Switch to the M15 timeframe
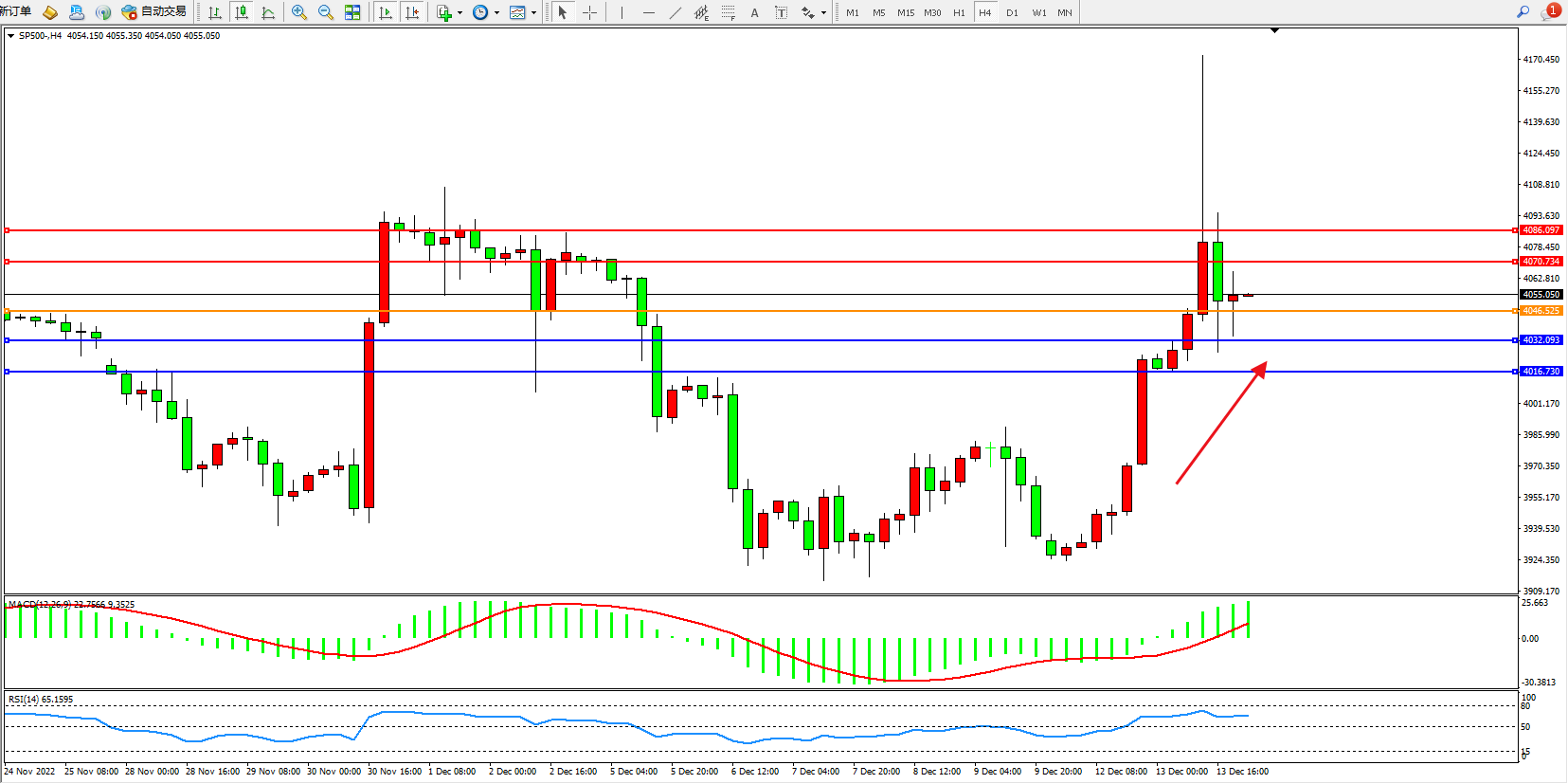Image resolution: width=1568 pixels, height=784 pixels. pos(906,12)
